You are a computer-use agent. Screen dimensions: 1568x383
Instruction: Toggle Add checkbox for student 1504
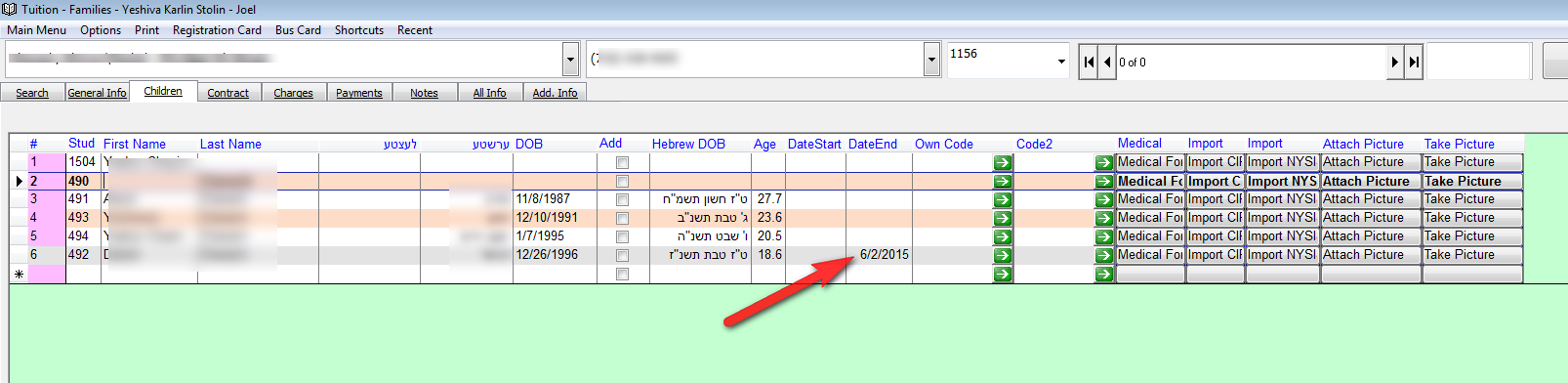point(622,163)
